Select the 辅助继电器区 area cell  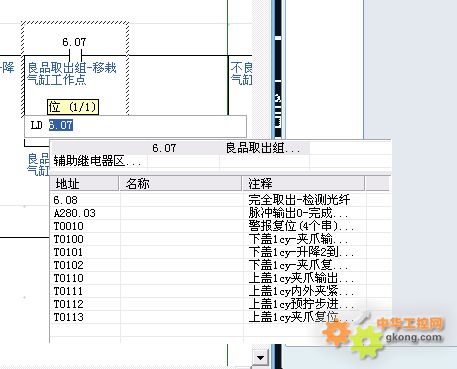point(99,161)
